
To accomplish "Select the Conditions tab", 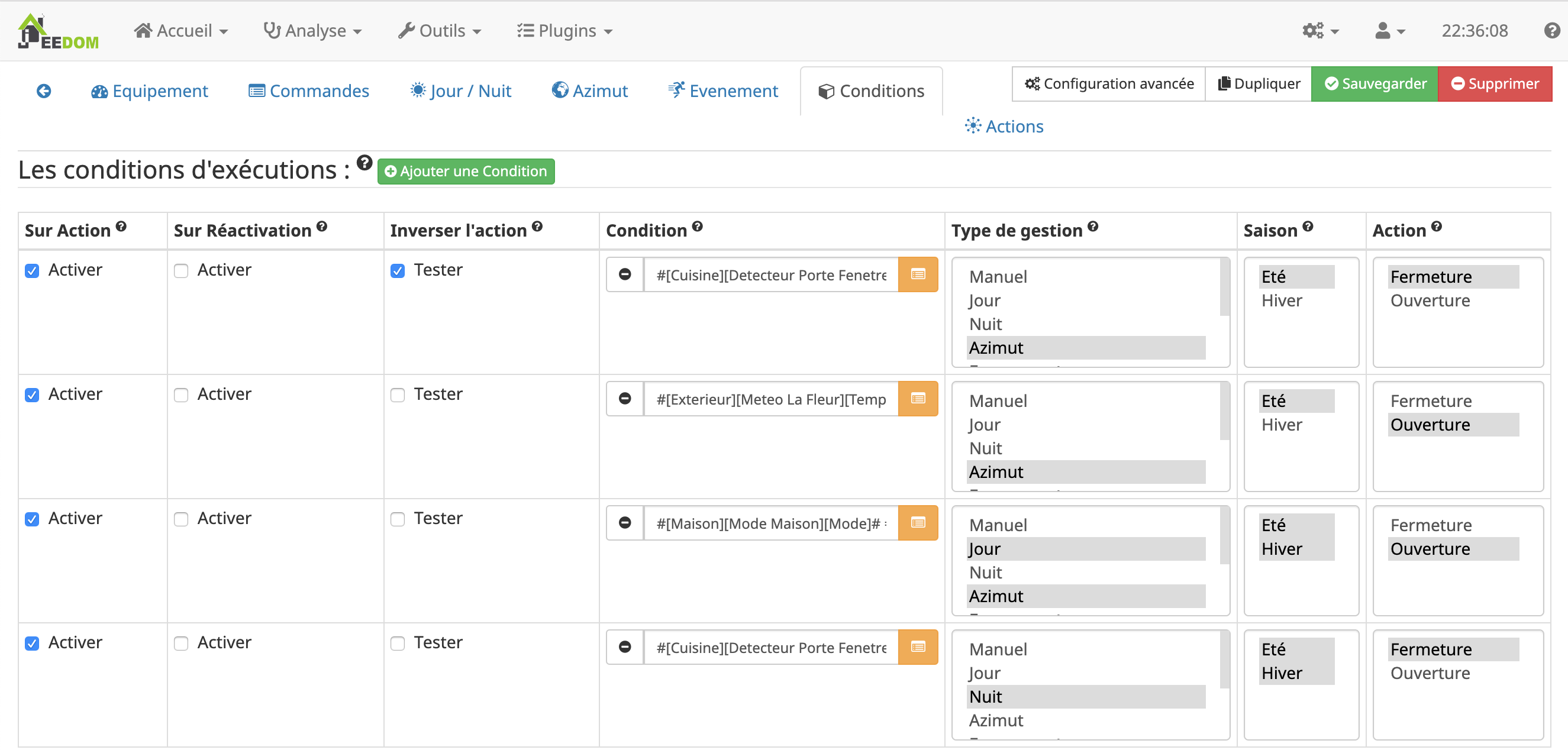I will pos(871,91).
